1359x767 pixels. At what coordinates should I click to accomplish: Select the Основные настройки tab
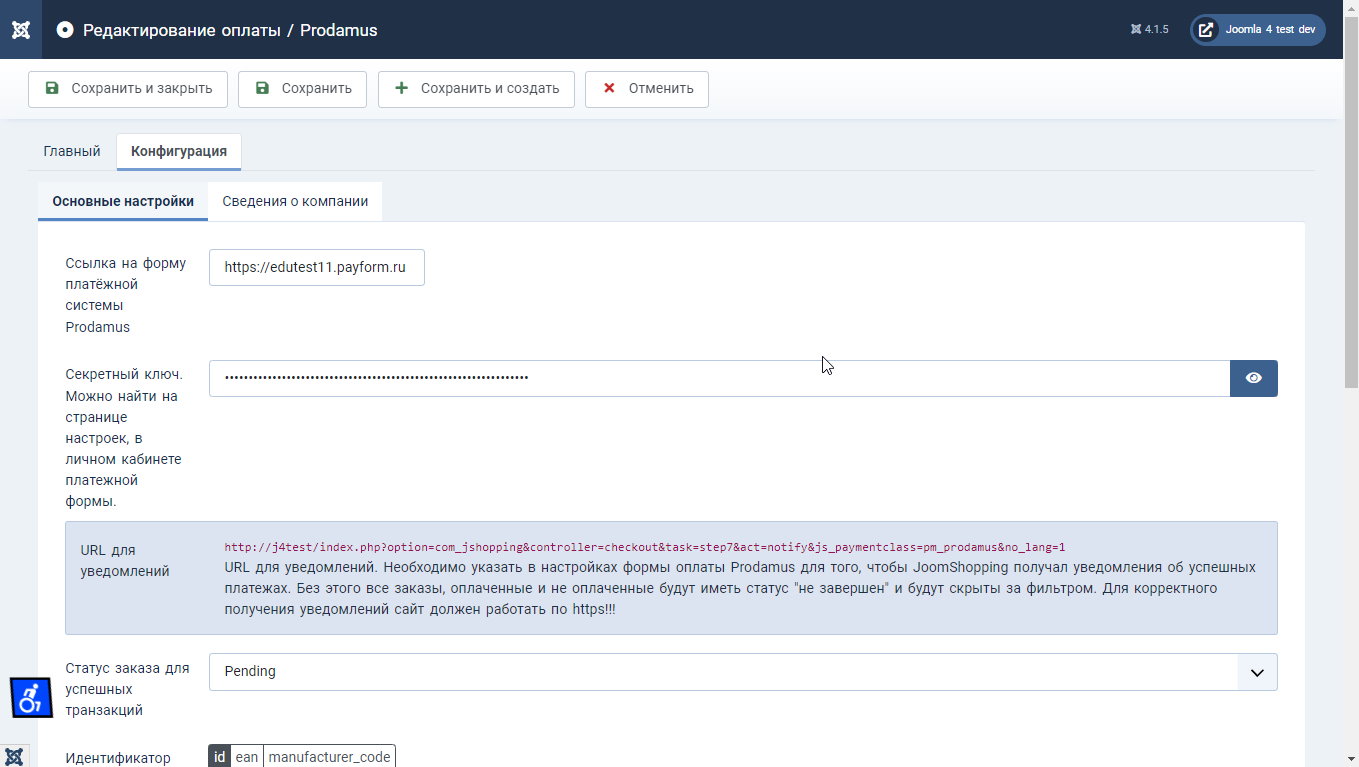(123, 201)
